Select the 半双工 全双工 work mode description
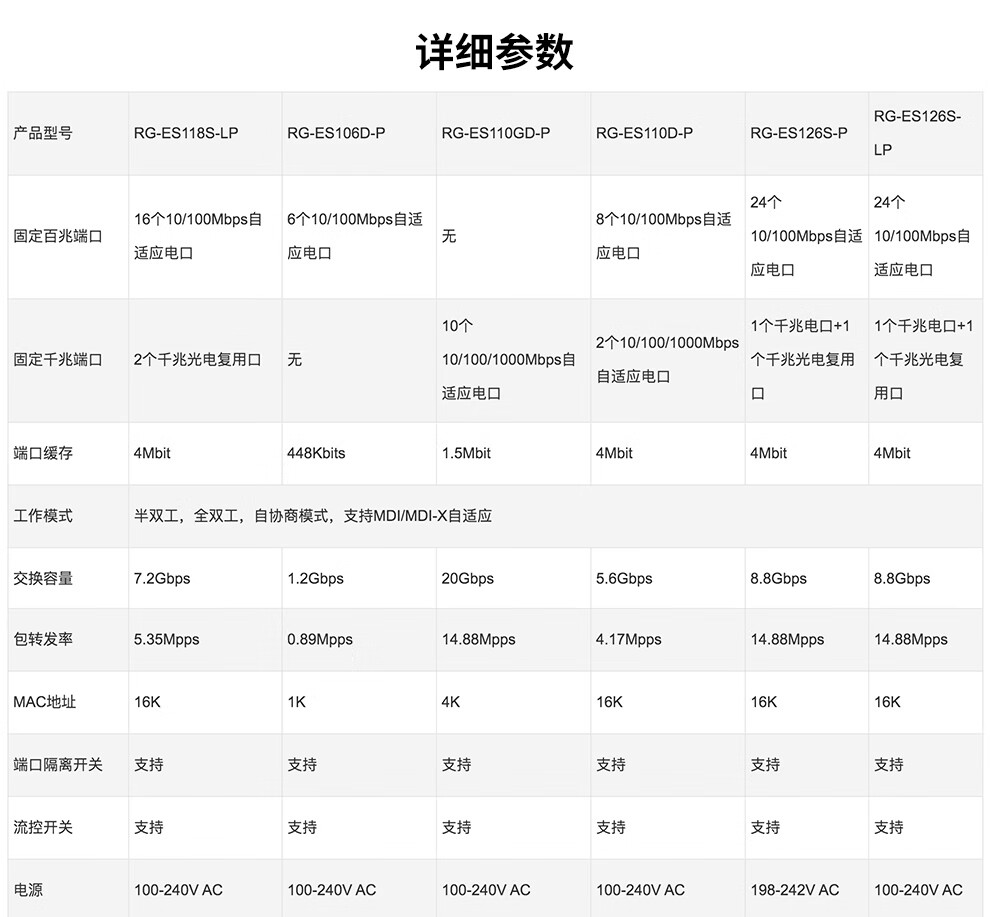 (313, 516)
